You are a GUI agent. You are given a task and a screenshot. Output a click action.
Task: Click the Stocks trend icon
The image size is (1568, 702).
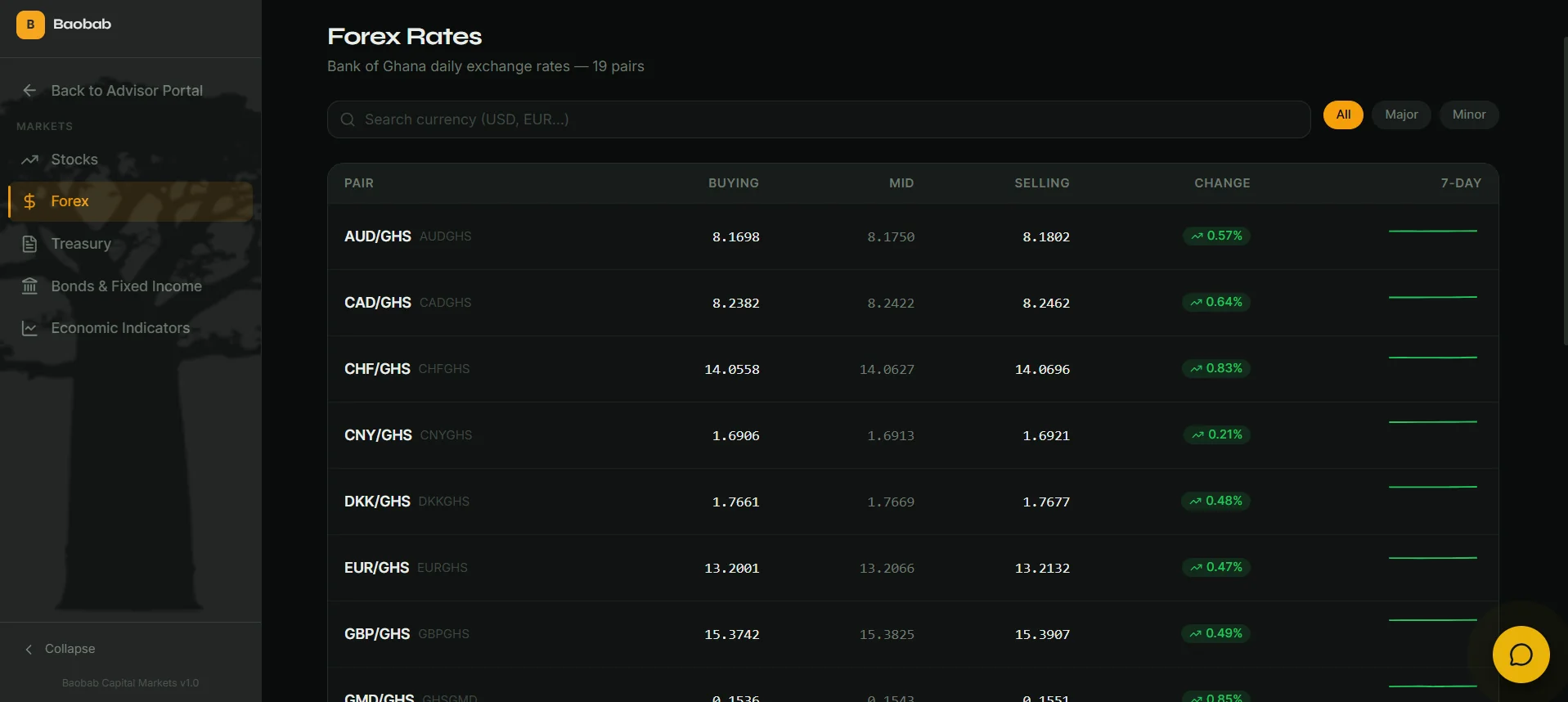click(29, 160)
